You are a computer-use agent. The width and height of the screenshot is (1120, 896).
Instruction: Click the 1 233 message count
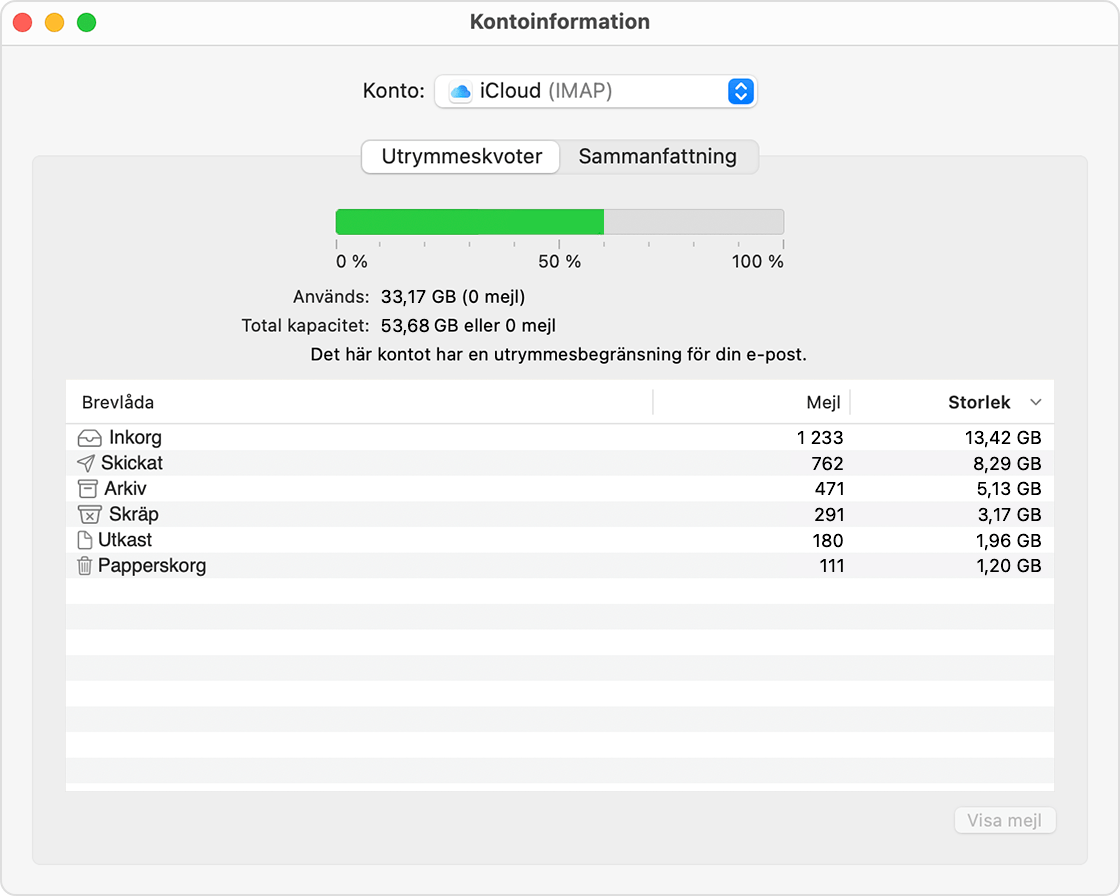(x=820, y=437)
